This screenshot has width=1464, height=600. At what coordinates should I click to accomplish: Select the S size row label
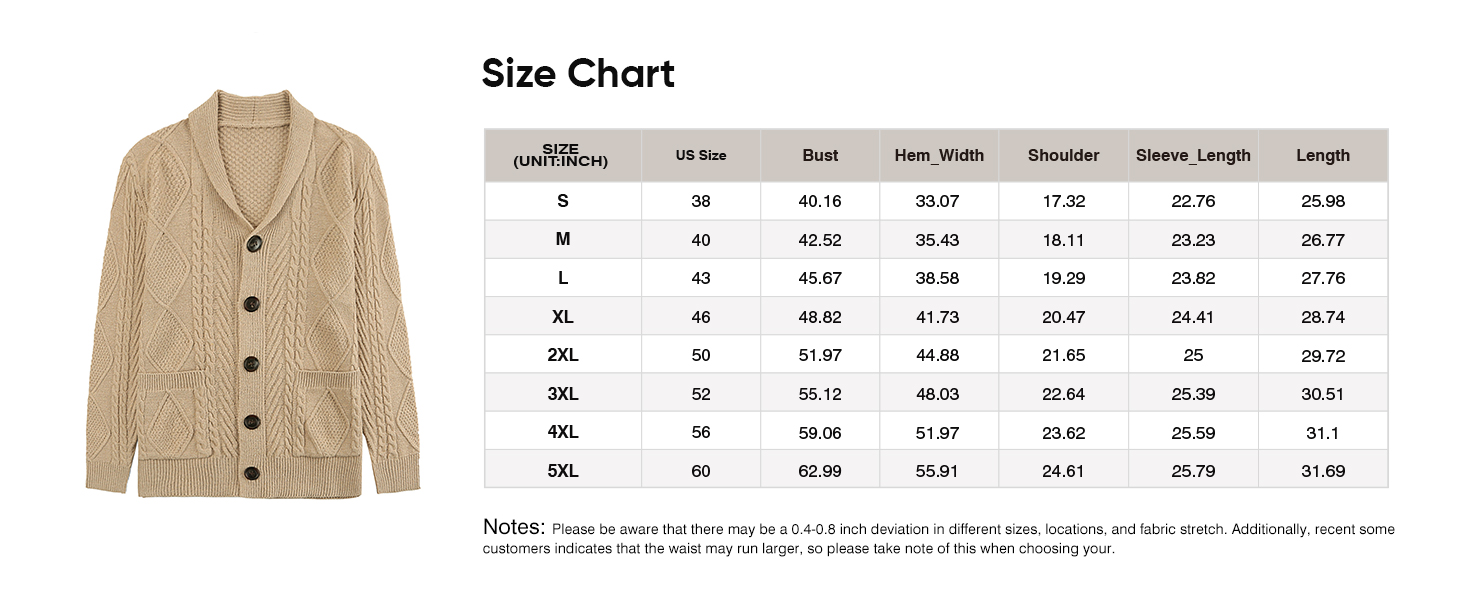pyautogui.click(x=563, y=201)
